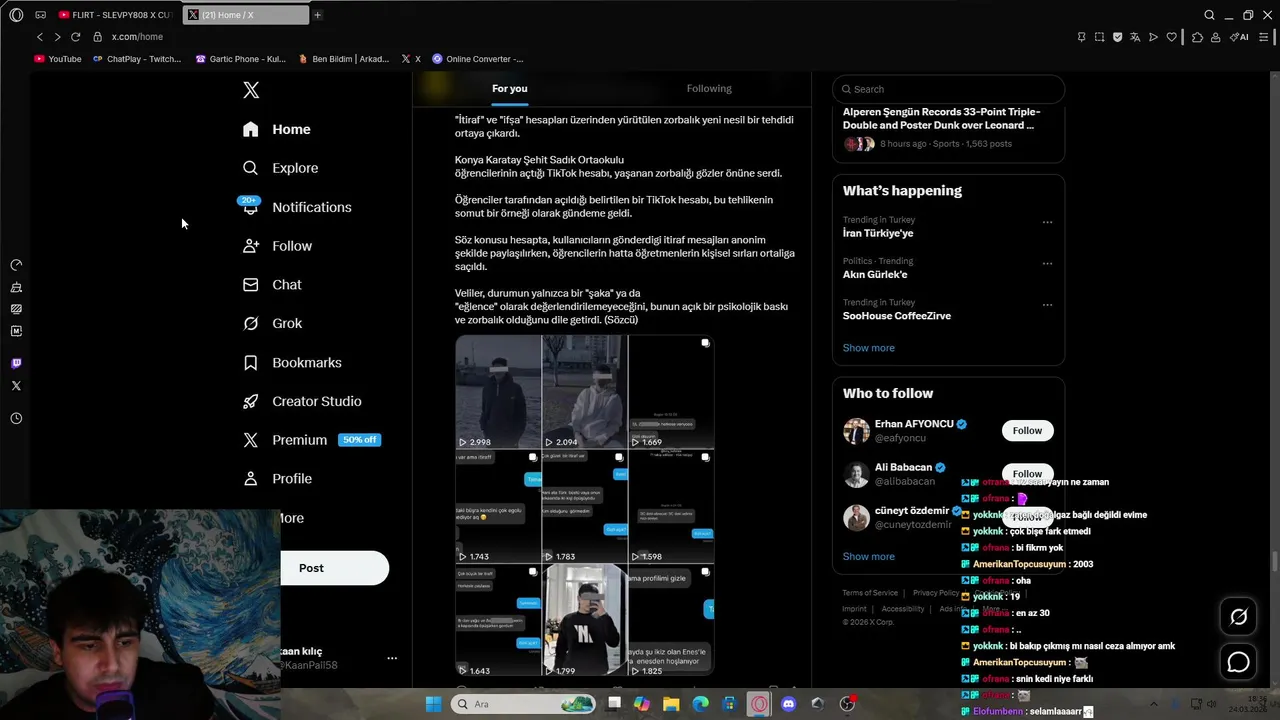This screenshot has height=720, width=1280.
Task: Switch to the Following tab
Action: 709,88
